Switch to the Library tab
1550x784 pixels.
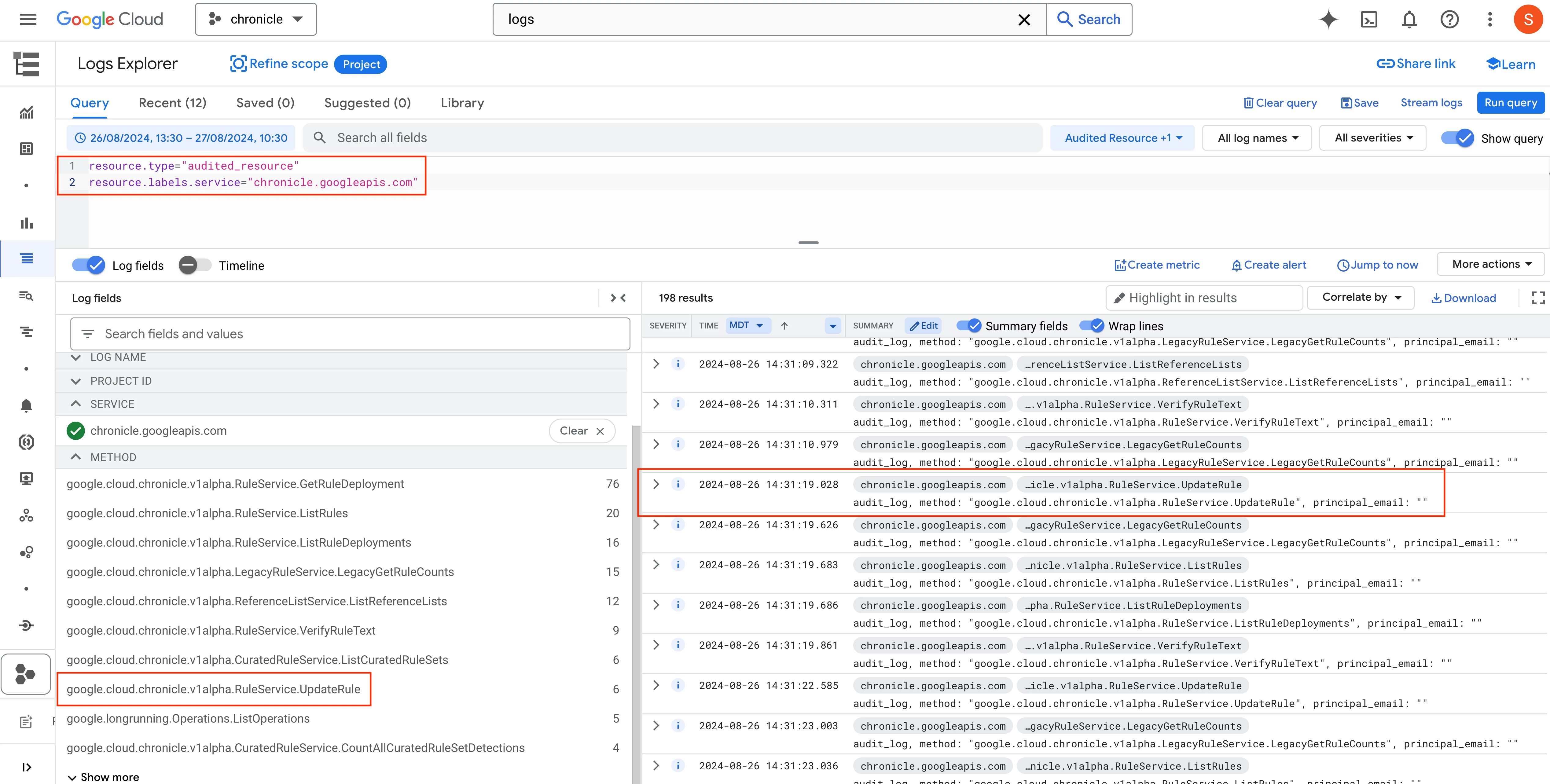(462, 103)
